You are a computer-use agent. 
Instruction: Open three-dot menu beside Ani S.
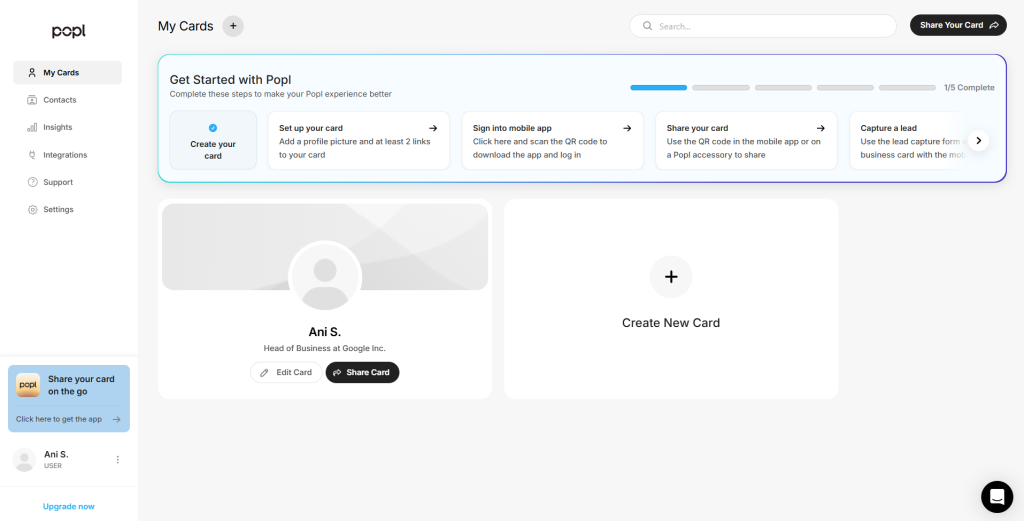click(118, 460)
